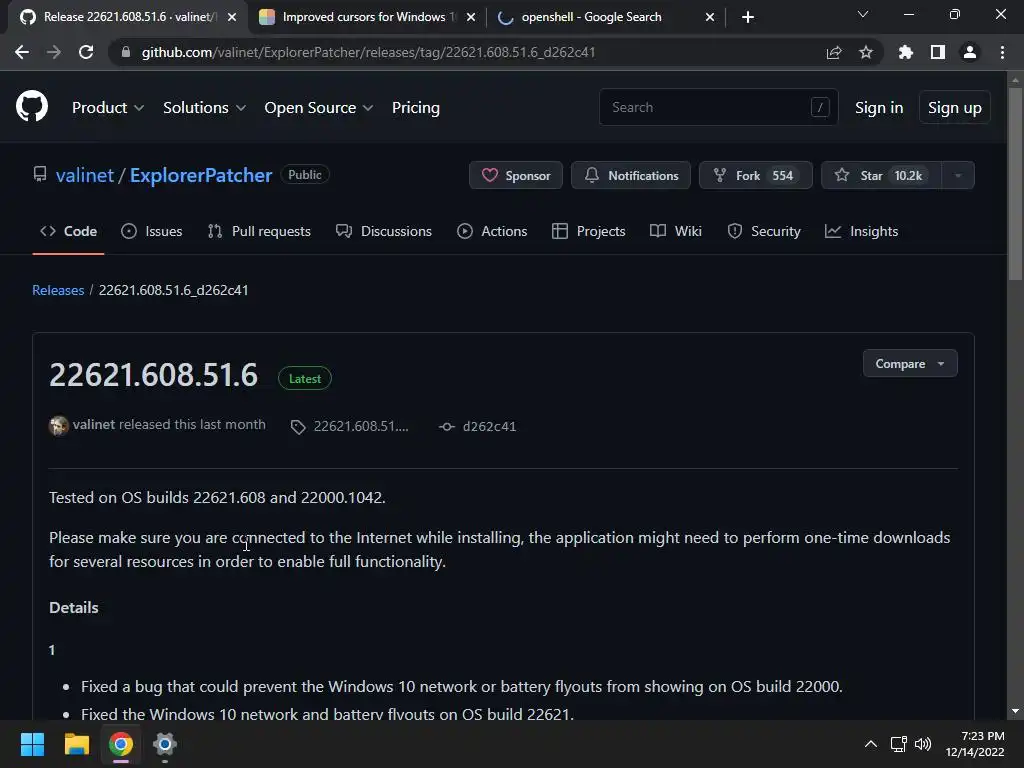Open File Explorer from taskbar
This screenshot has width=1024, height=768.
click(x=76, y=744)
